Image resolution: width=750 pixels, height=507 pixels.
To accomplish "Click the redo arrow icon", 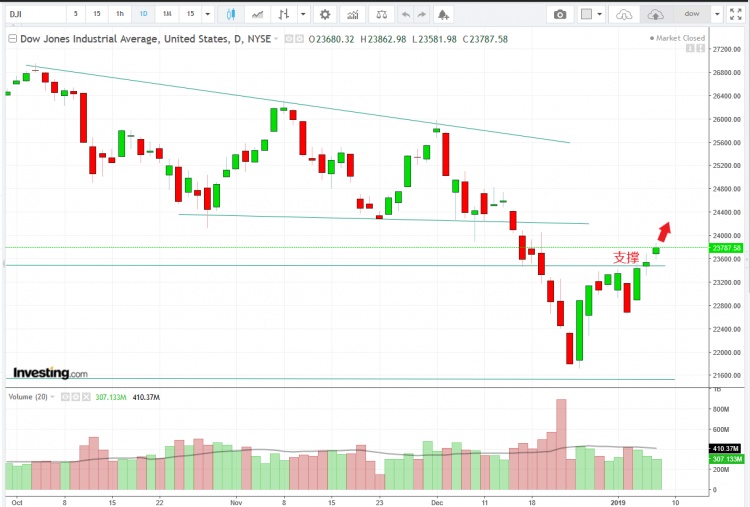I will [422, 14].
